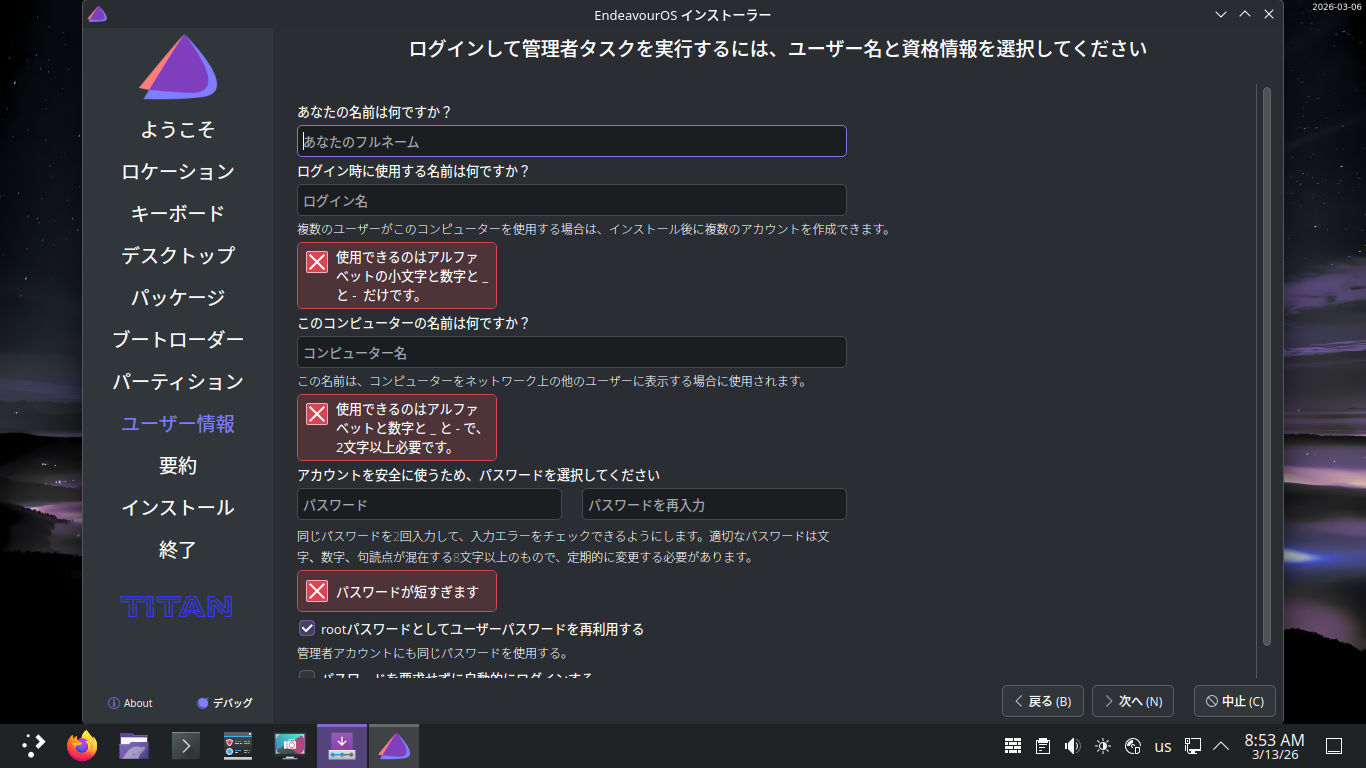
Task: Select the 'キーボード' step in the sidebar
Action: 178,214
